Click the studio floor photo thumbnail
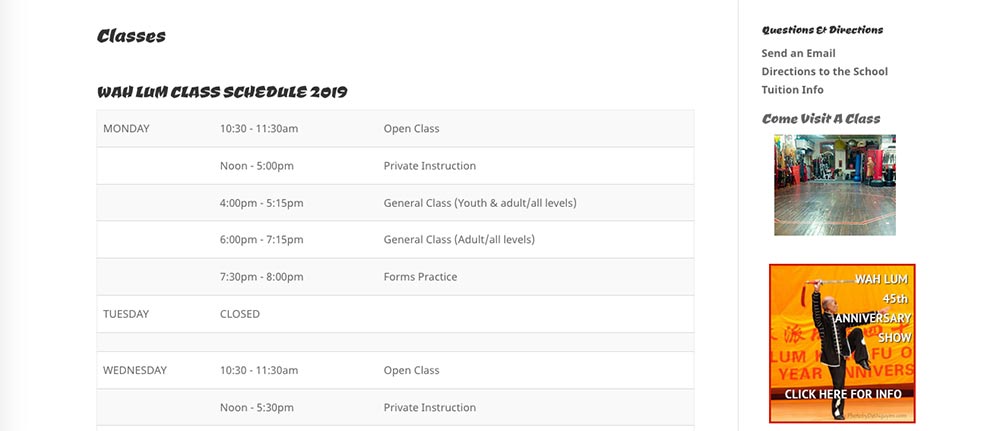 835,185
